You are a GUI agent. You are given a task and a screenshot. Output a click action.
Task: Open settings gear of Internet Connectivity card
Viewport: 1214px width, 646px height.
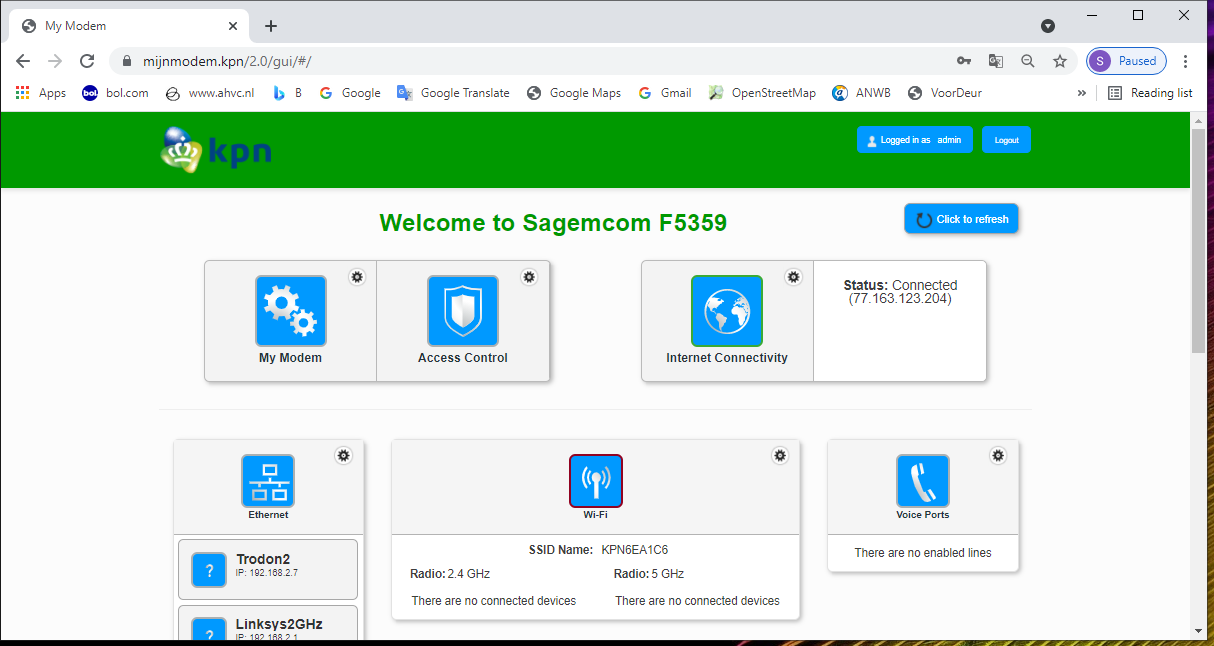793,277
